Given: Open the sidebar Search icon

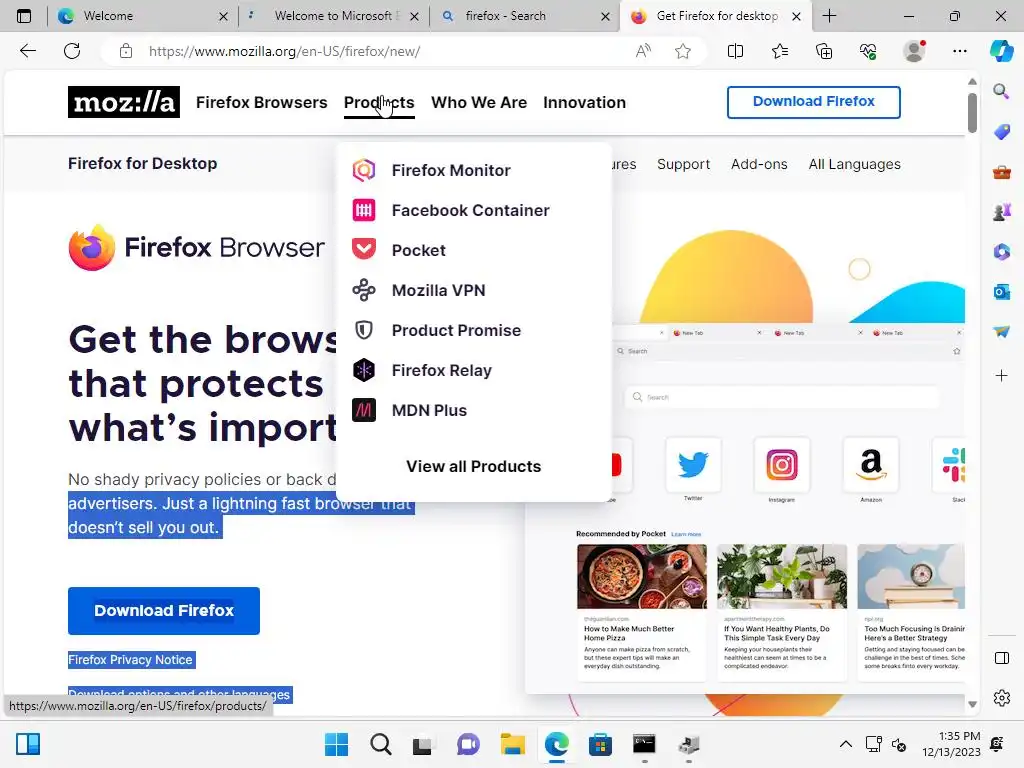Looking at the screenshot, I should (x=1001, y=91).
